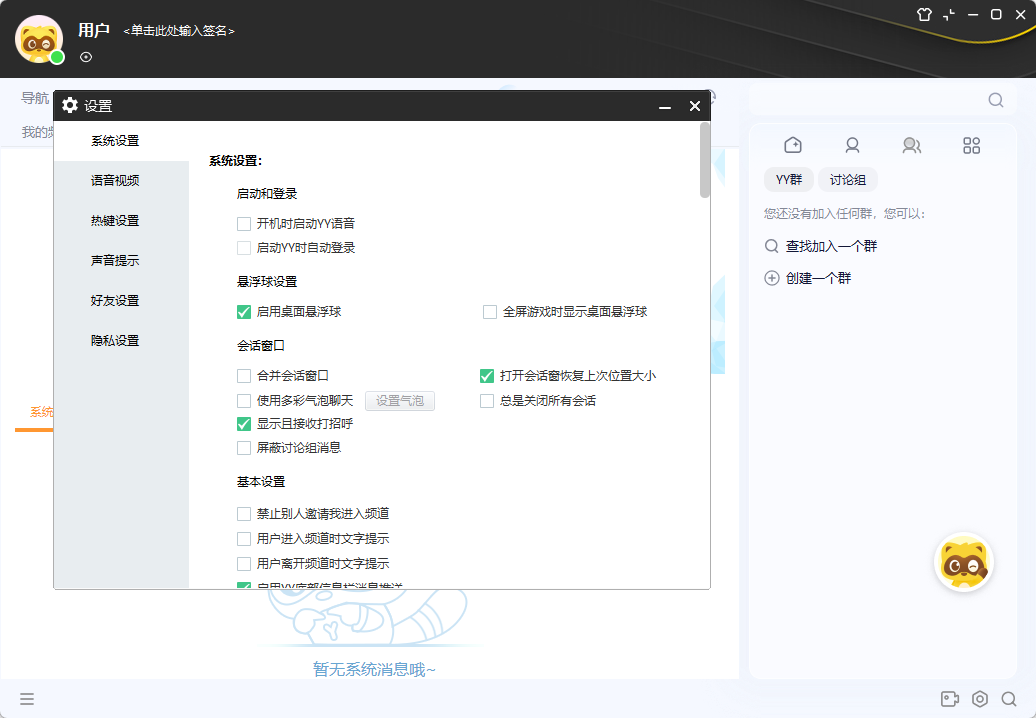Click 创建一个群 link

tap(819, 278)
